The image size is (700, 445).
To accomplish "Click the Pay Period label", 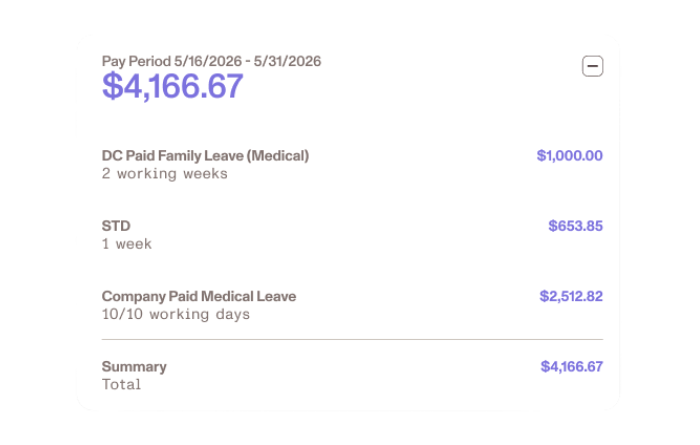I will pyautogui.click(x=135, y=61).
